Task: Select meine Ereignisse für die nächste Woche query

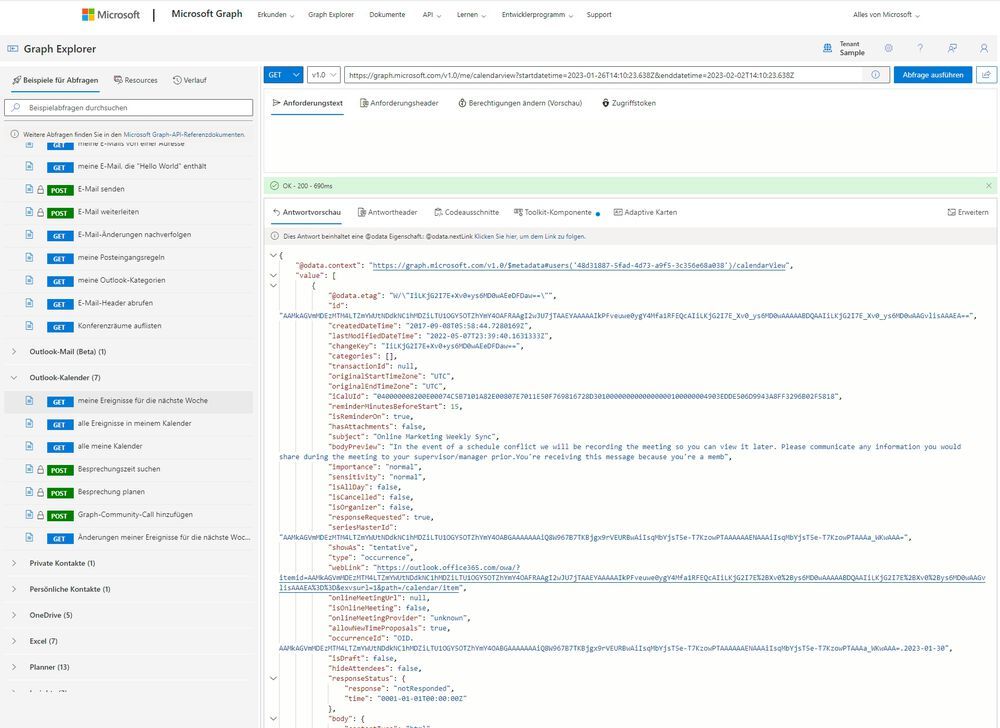Action: (x=129, y=401)
